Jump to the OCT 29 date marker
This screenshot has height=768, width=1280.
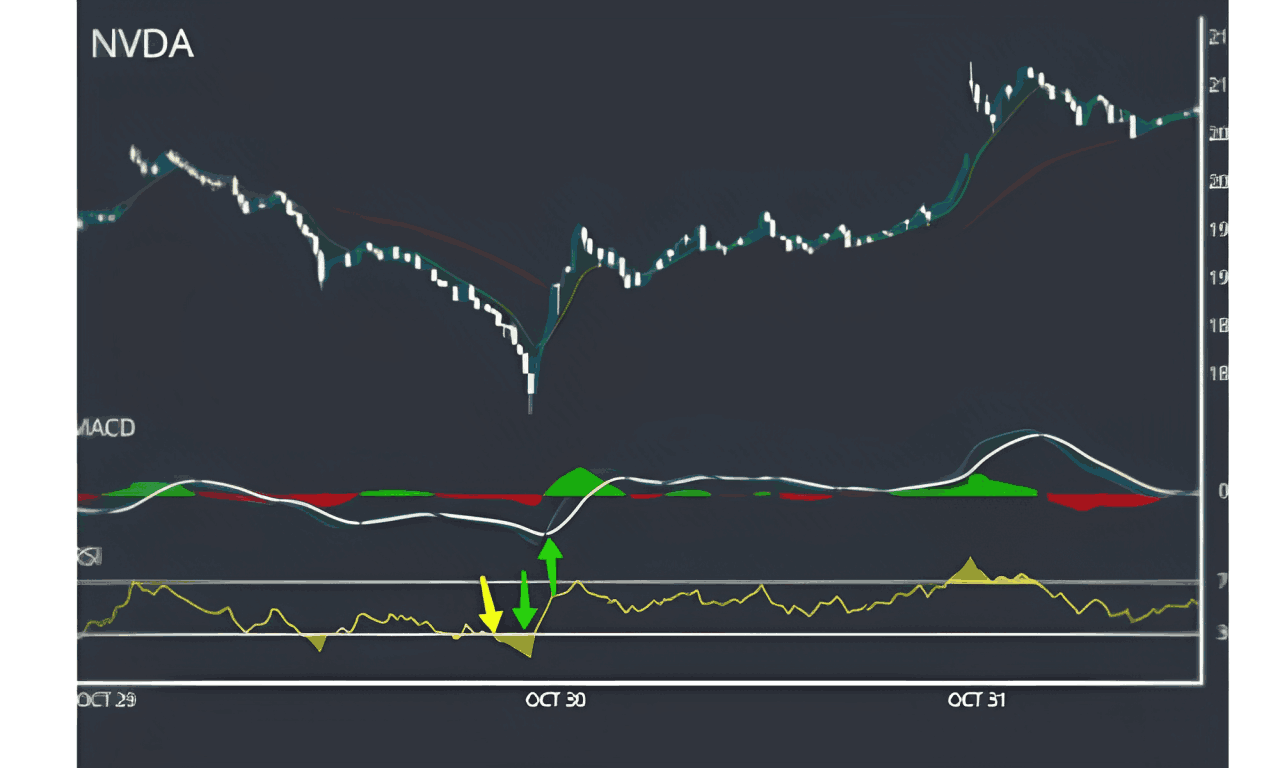click(x=106, y=701)
